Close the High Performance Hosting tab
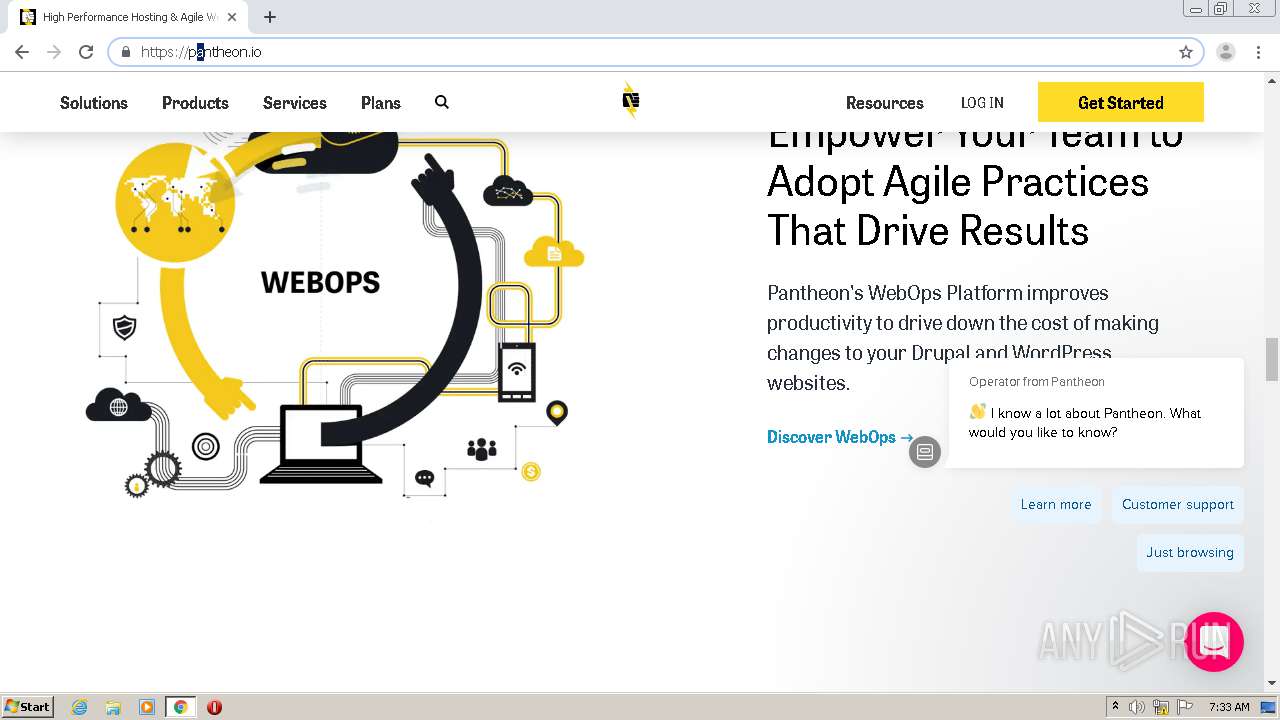 (232, 17)
